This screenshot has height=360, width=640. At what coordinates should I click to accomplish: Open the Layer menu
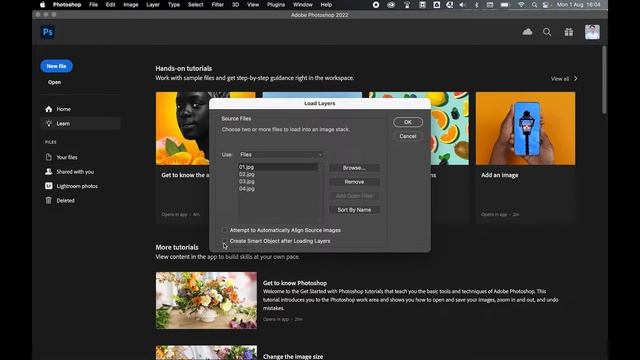[x=153, y=5]
